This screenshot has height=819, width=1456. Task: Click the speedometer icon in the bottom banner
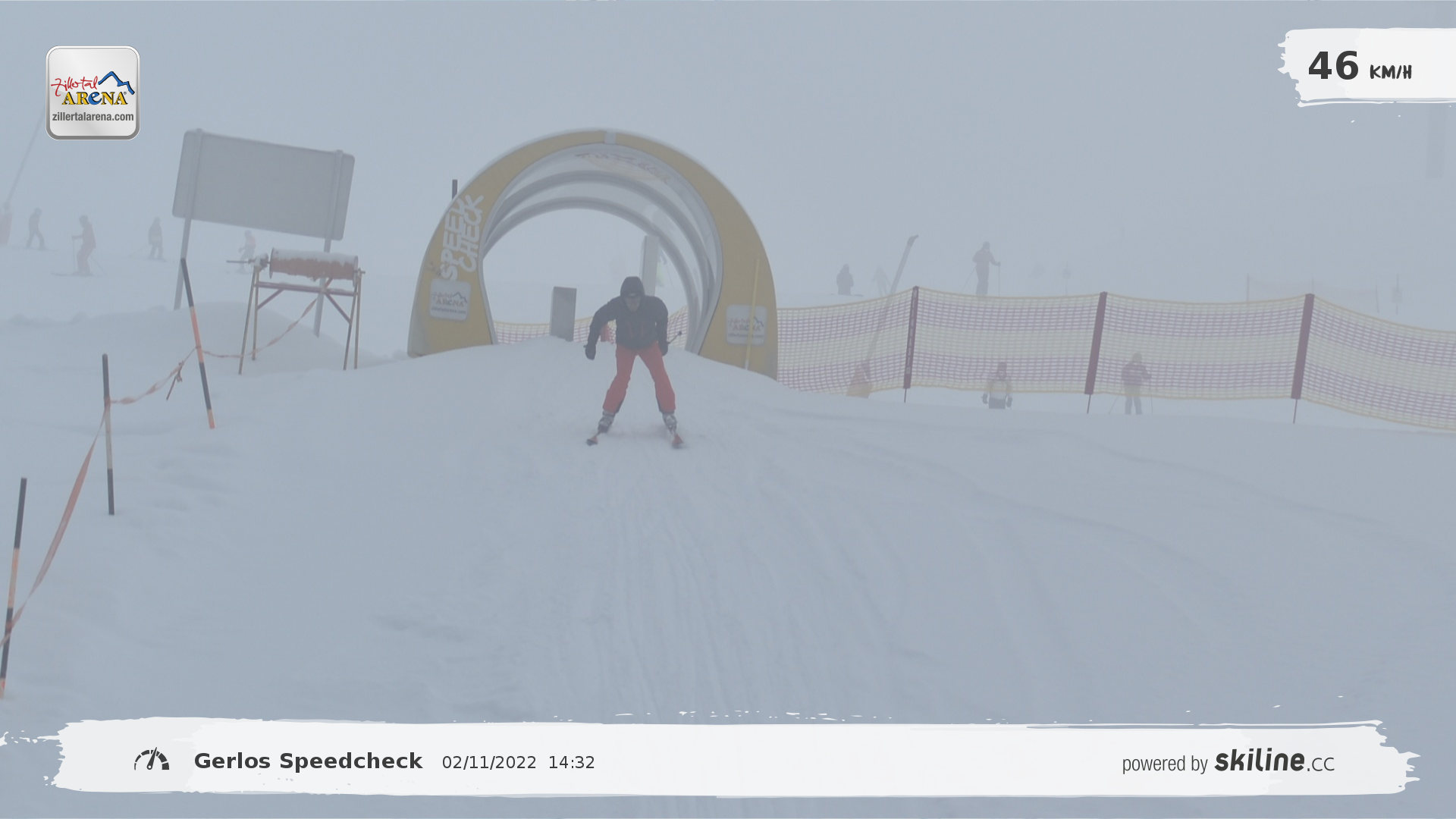(x=152, y=760)
